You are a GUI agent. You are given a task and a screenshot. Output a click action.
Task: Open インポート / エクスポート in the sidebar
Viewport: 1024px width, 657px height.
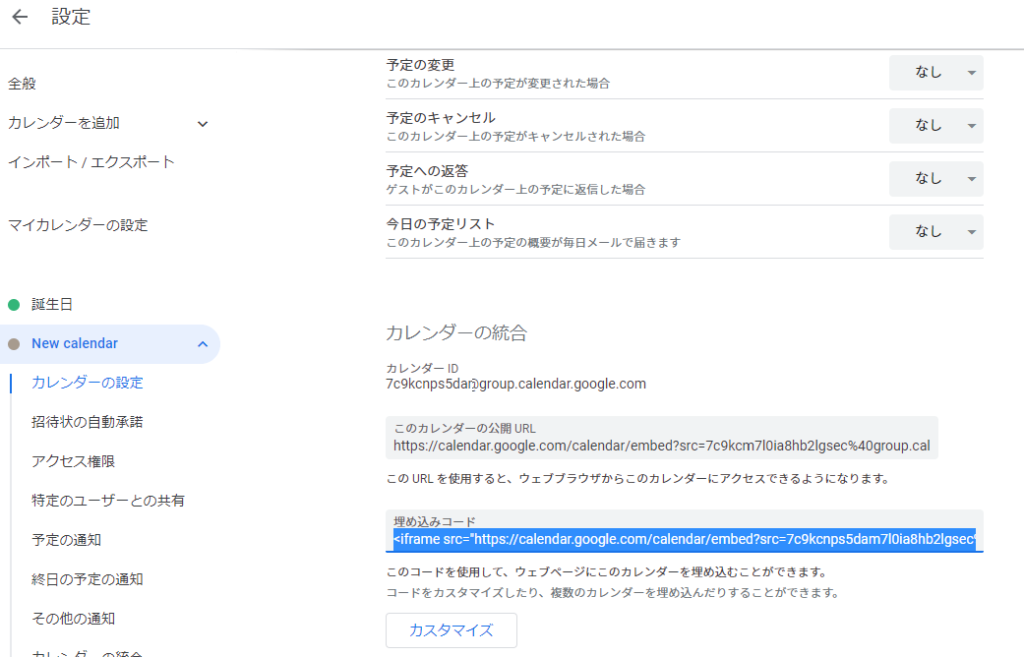coord(91,162)
